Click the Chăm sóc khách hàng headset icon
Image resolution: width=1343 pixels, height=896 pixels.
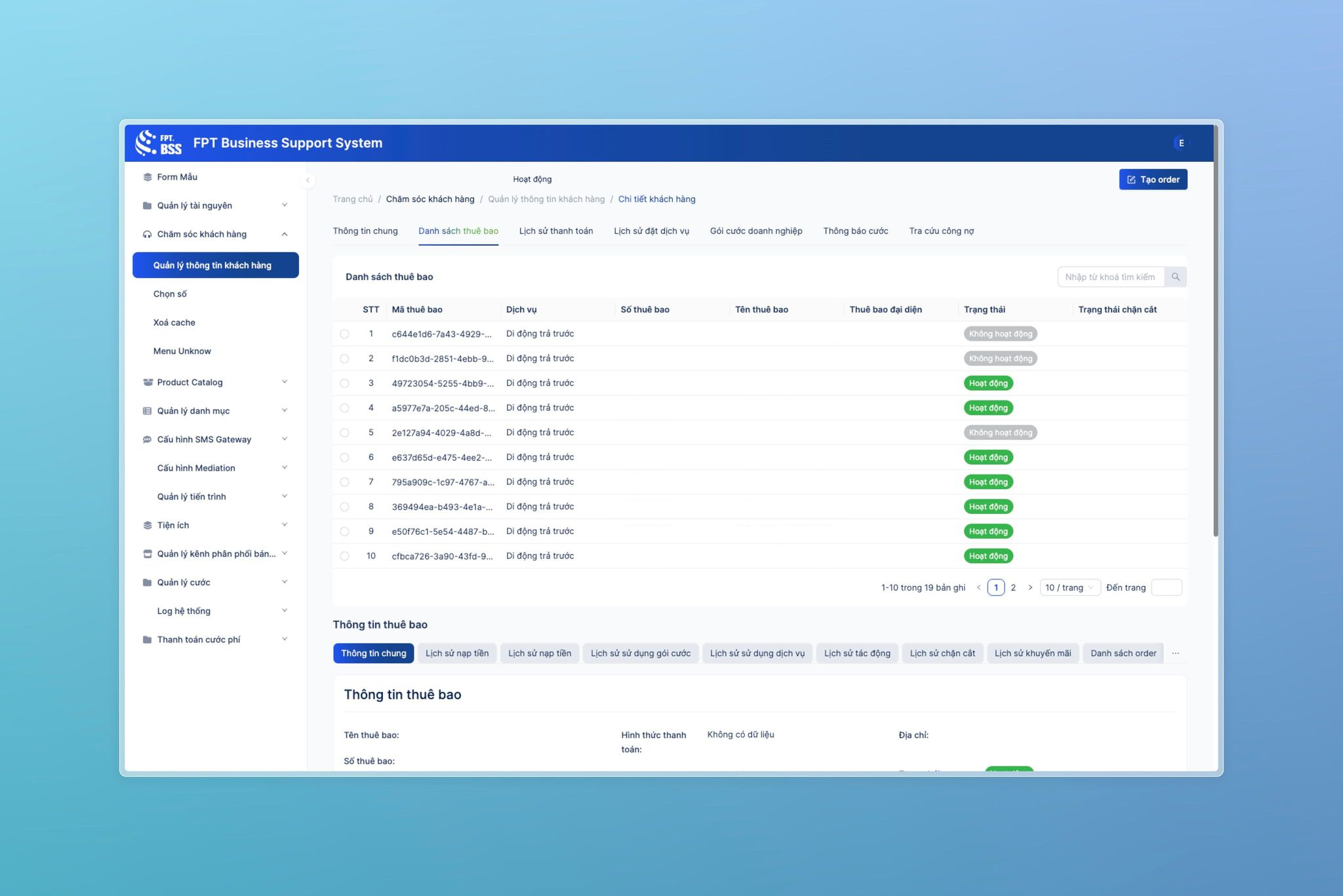147,235
